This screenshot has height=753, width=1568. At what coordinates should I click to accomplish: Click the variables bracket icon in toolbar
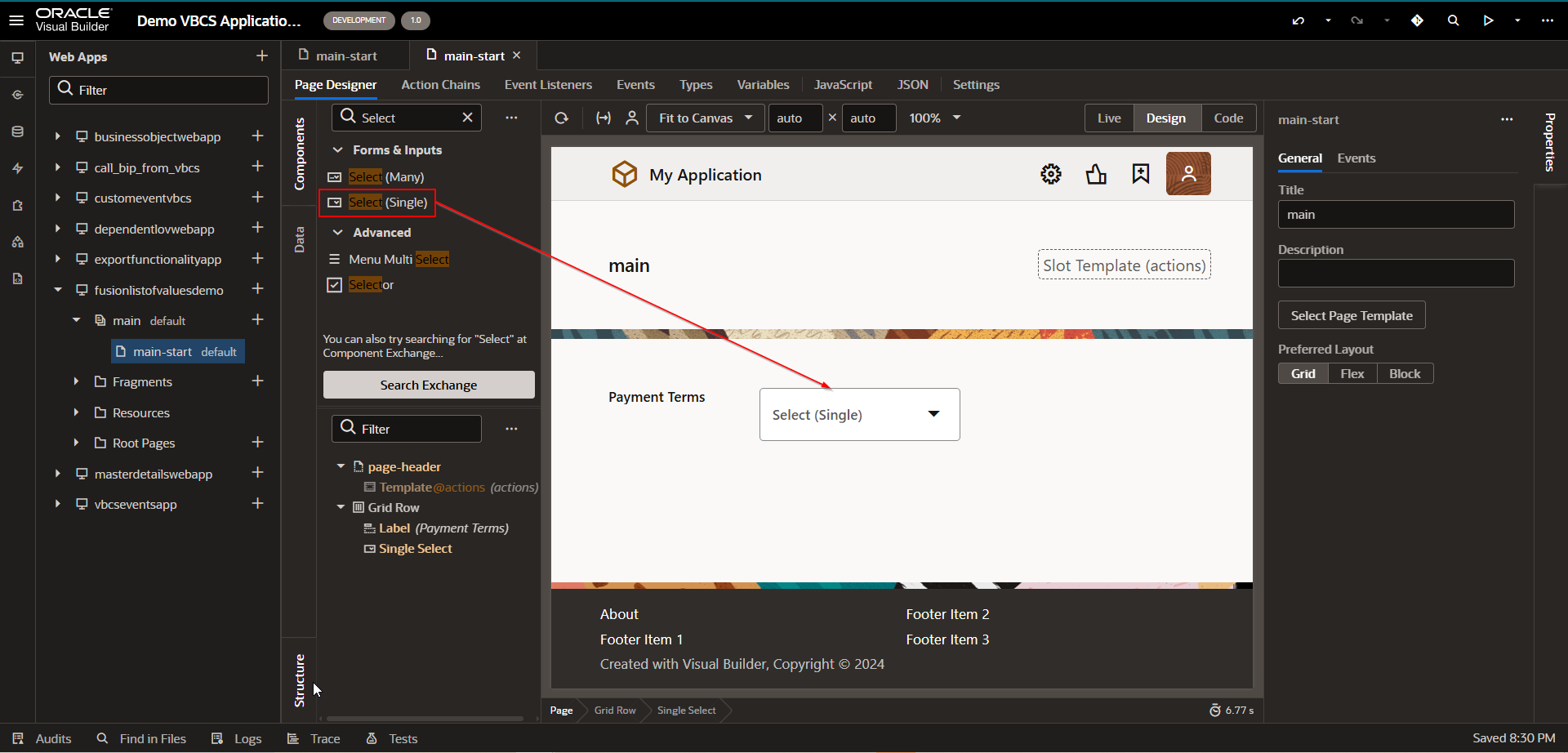604,118
